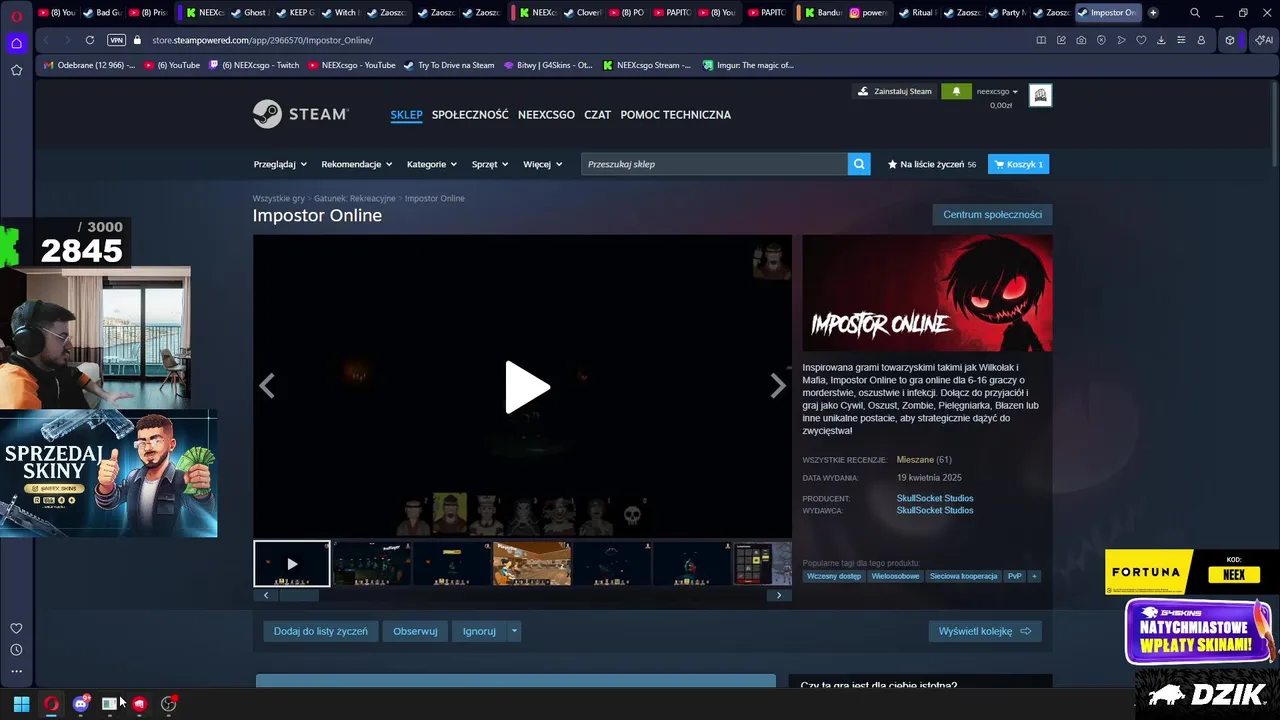This screenshot has height=720, width=1280.
Task: Expand the Sprzęt dropdown
Action: point(490,164)
